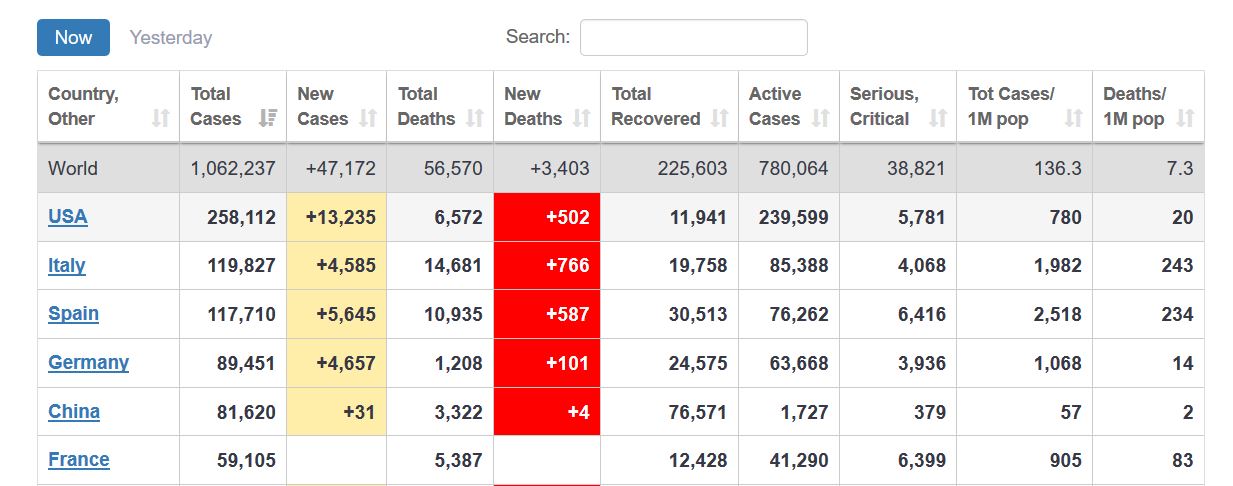1233x486 pixels.
Task: Go to Spain details link
Action: click(x=73, y=314)
